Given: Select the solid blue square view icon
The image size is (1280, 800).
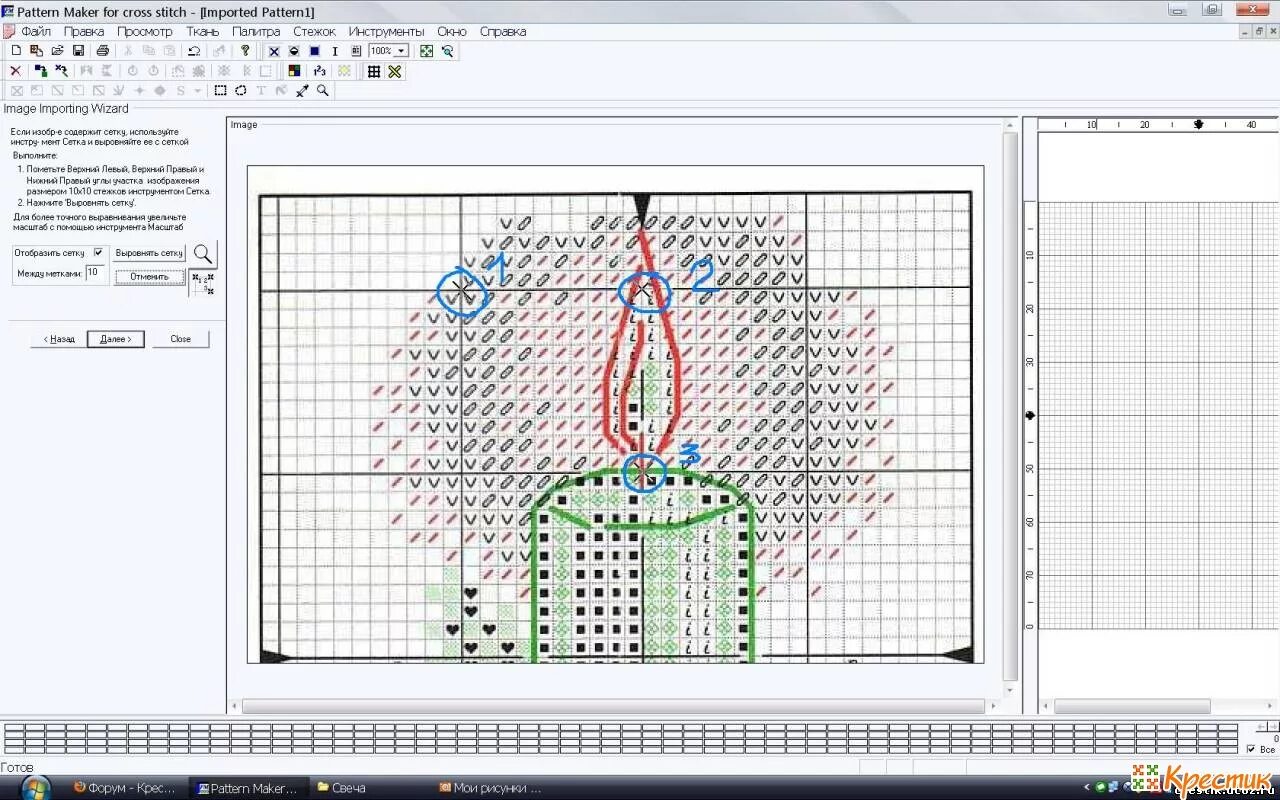Looking at the screenshot, I should tap(314, 51).
